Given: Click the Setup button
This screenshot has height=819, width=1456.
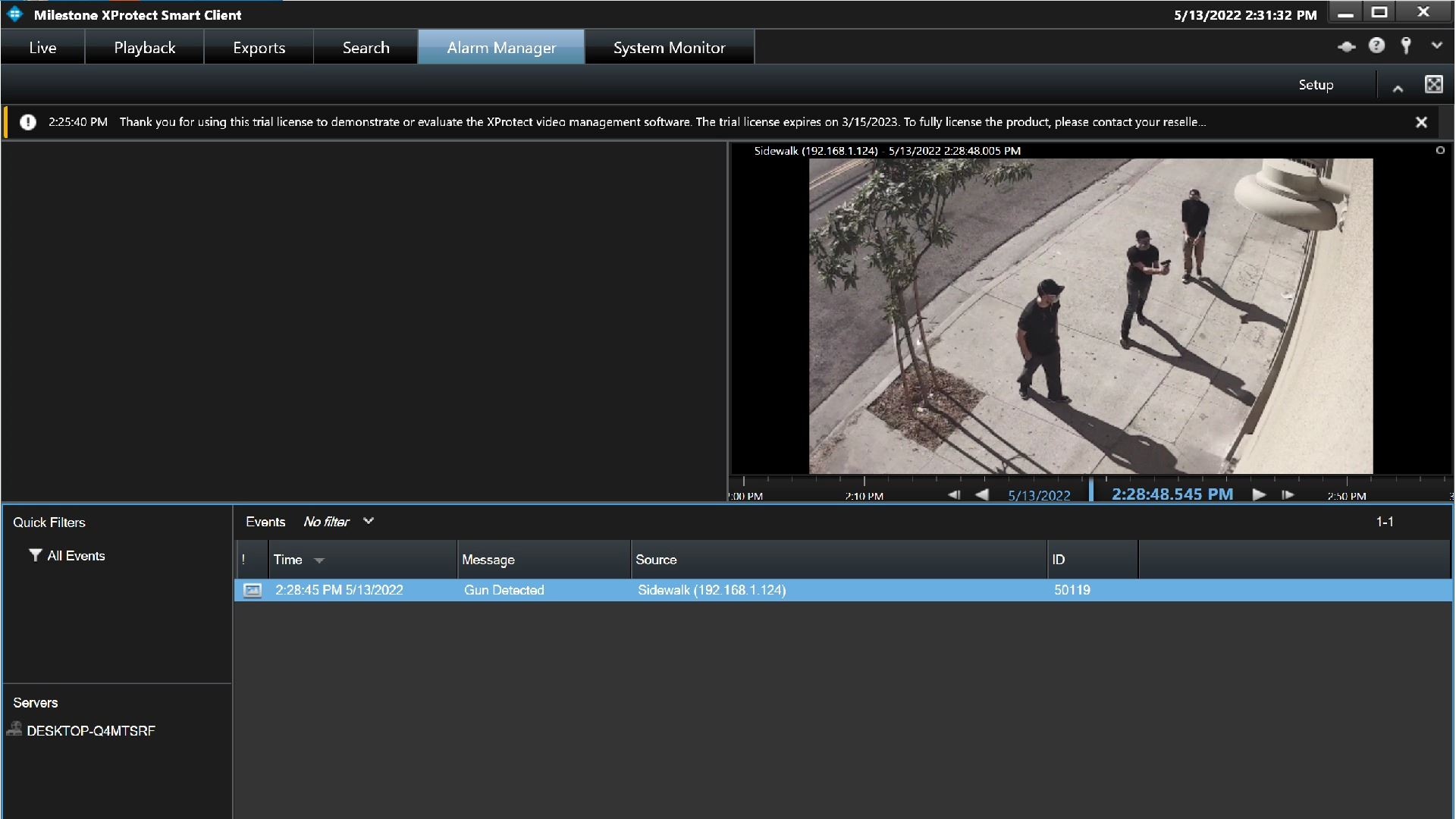Looking at the screenshot, I should click(1316, 85).
